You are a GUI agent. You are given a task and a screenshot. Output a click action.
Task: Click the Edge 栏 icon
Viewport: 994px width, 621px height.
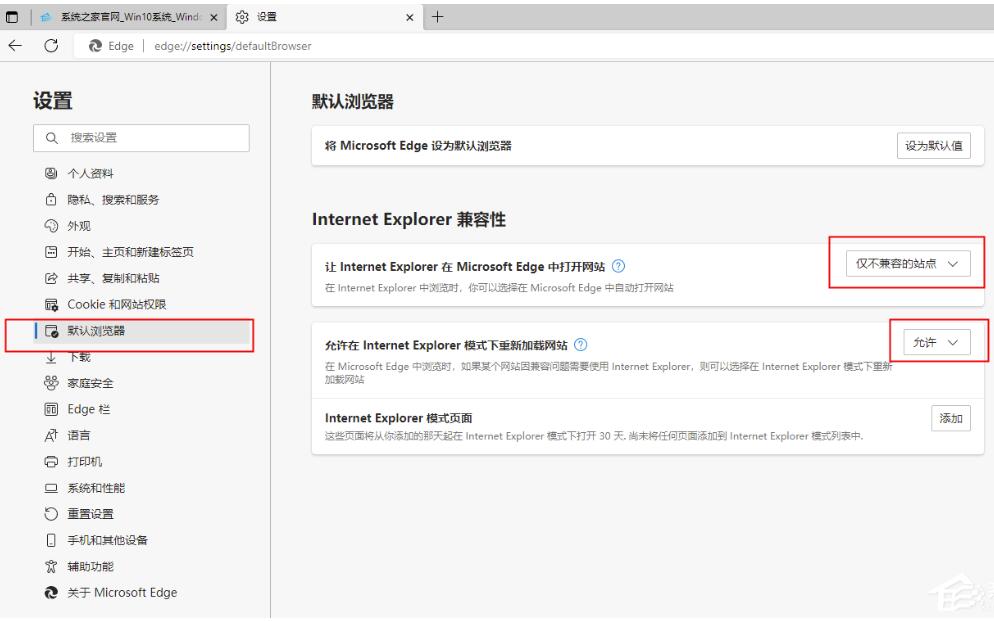pyautogui.click(x=51, y=409)
